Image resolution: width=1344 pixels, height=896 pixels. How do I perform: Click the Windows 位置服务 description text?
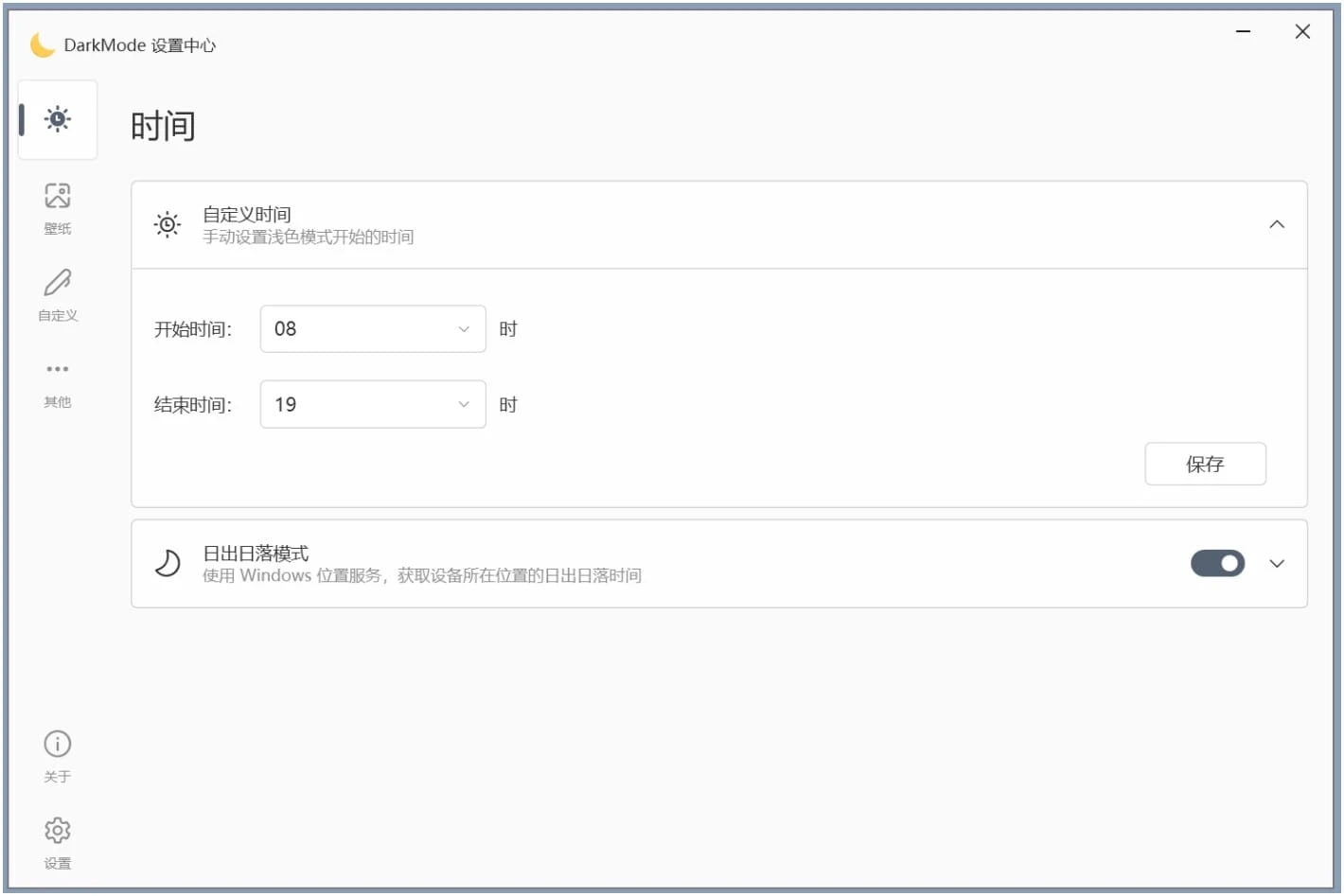pyautogui.click(x=422, y=576)
